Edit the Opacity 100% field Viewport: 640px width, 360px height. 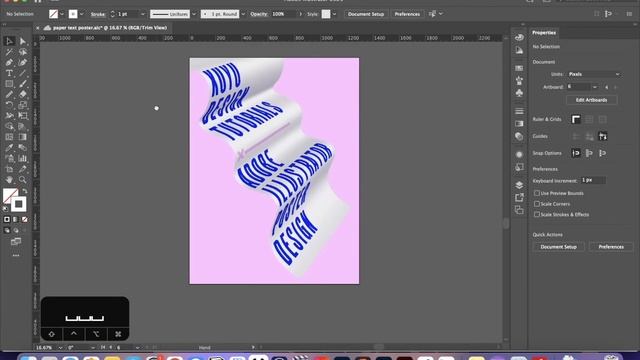[284, 14]
